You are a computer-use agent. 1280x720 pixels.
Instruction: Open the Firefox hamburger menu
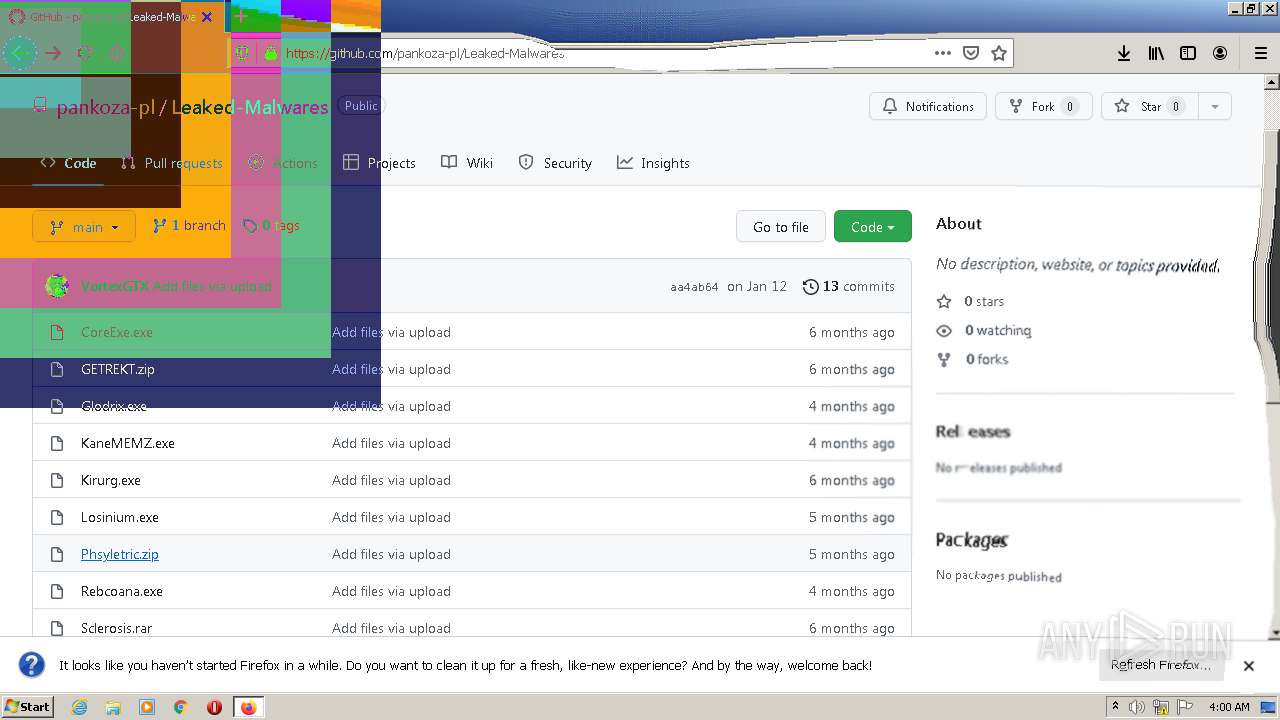tap(1261, 53)
